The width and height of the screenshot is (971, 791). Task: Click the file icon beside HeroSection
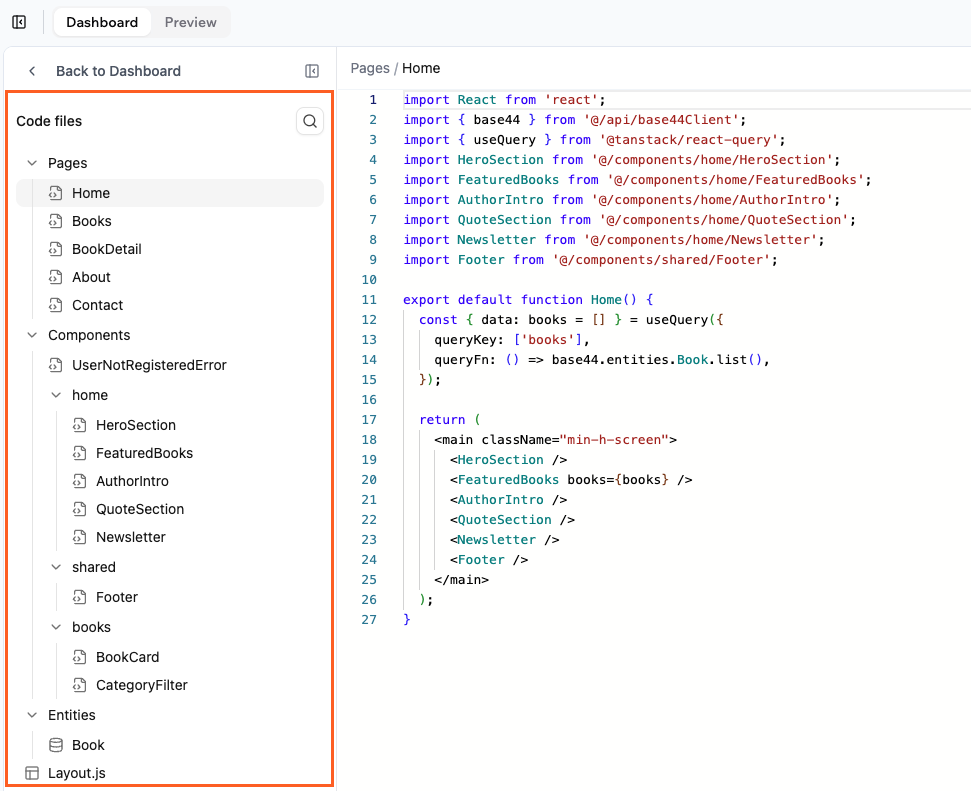pyautogui.click(x=80, y=425)
